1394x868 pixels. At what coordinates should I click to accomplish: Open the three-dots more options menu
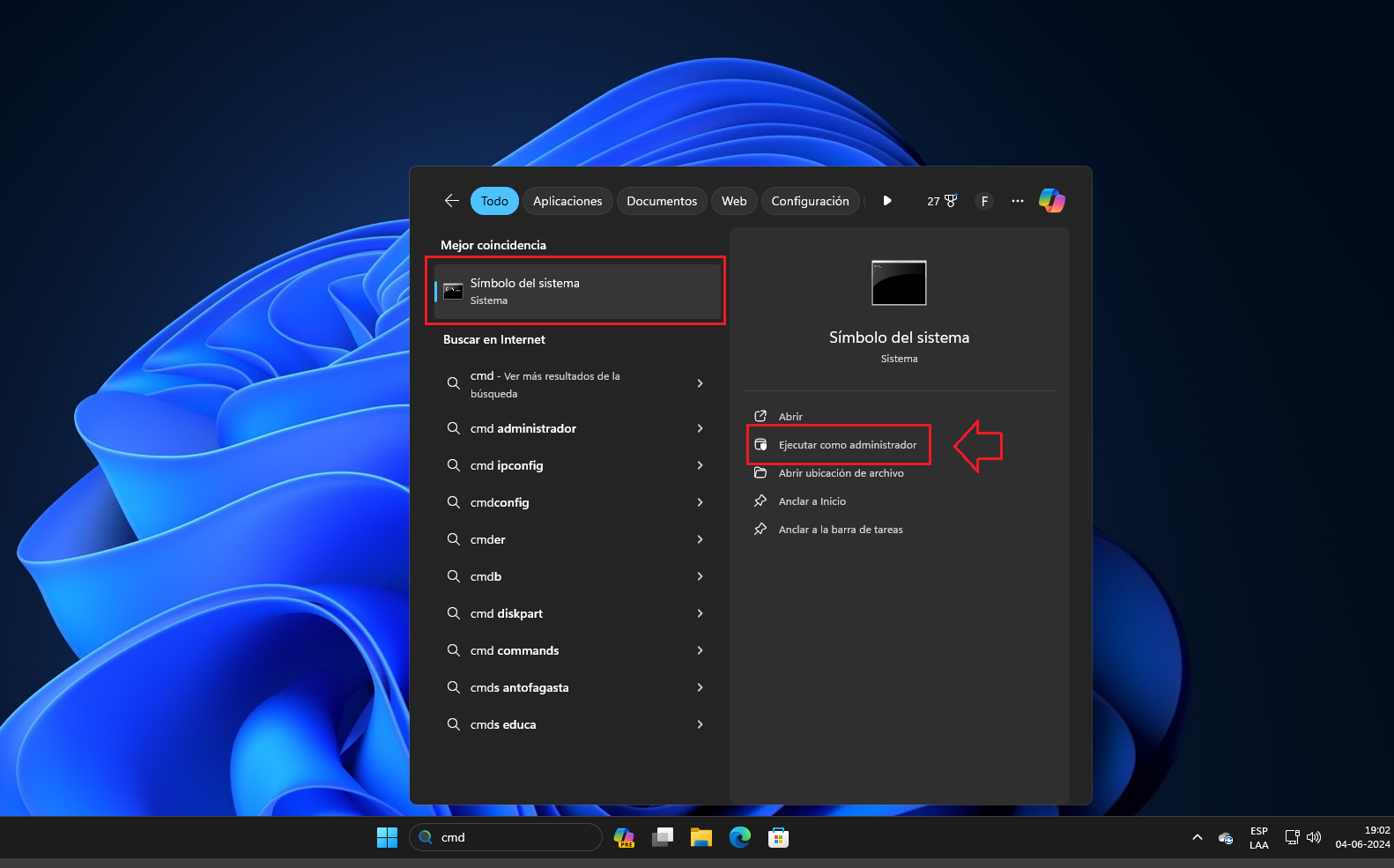click(x=1018, y=201)
